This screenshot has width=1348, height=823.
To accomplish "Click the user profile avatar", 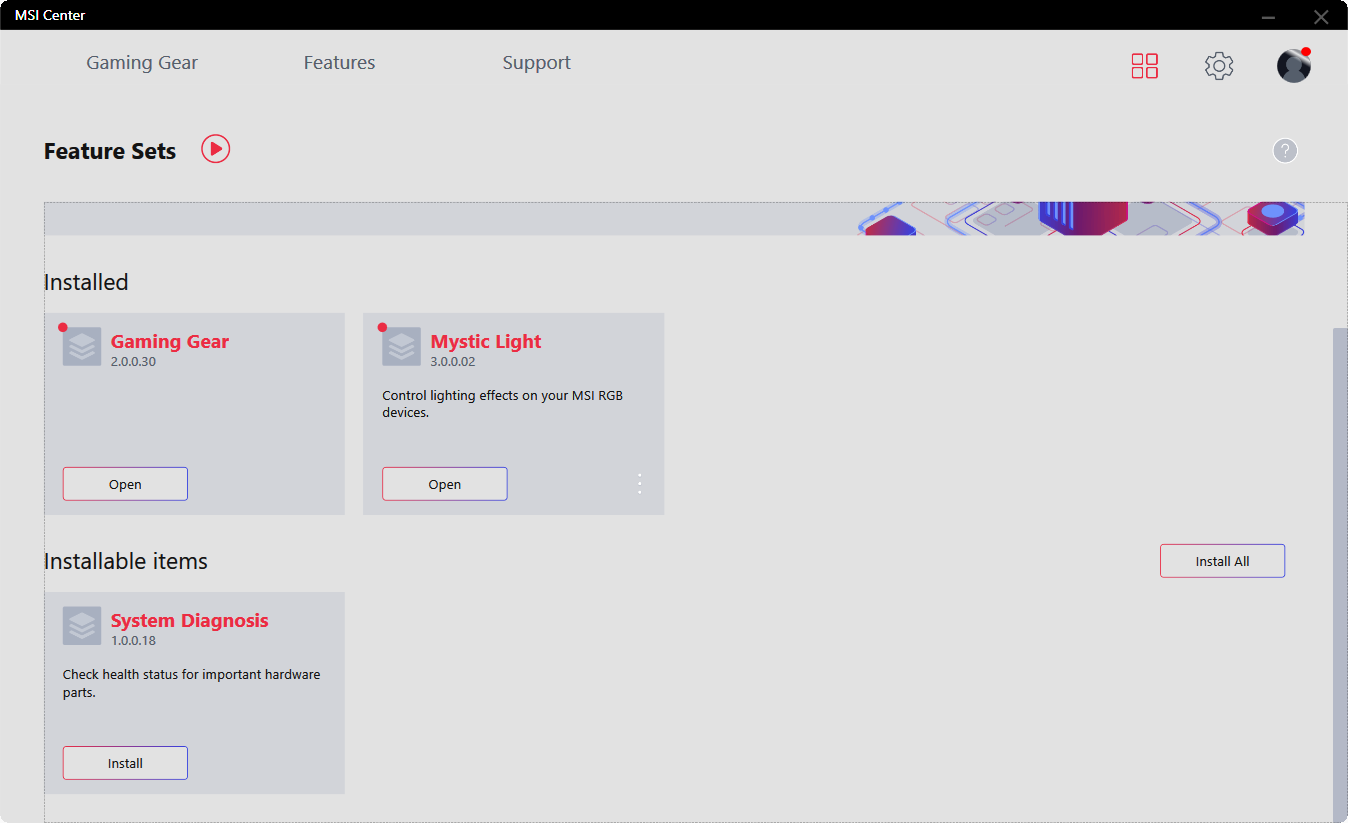I will (1294, 65).
